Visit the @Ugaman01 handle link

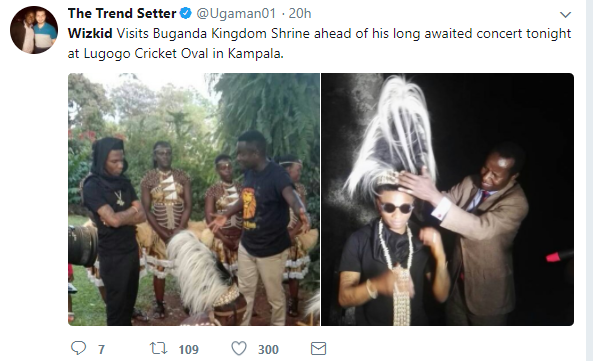236,14
